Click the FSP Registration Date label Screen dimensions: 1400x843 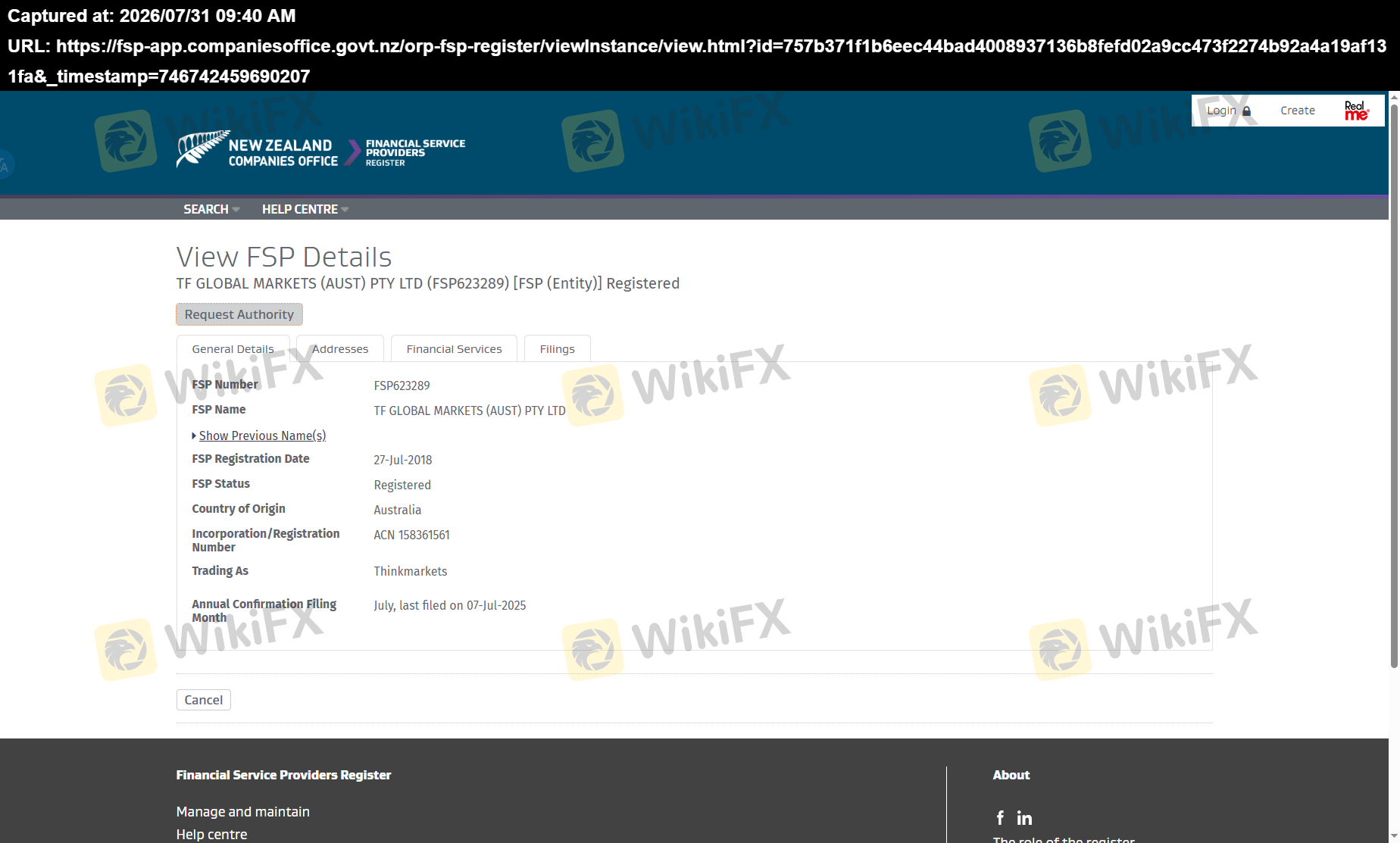coord(251,459)
